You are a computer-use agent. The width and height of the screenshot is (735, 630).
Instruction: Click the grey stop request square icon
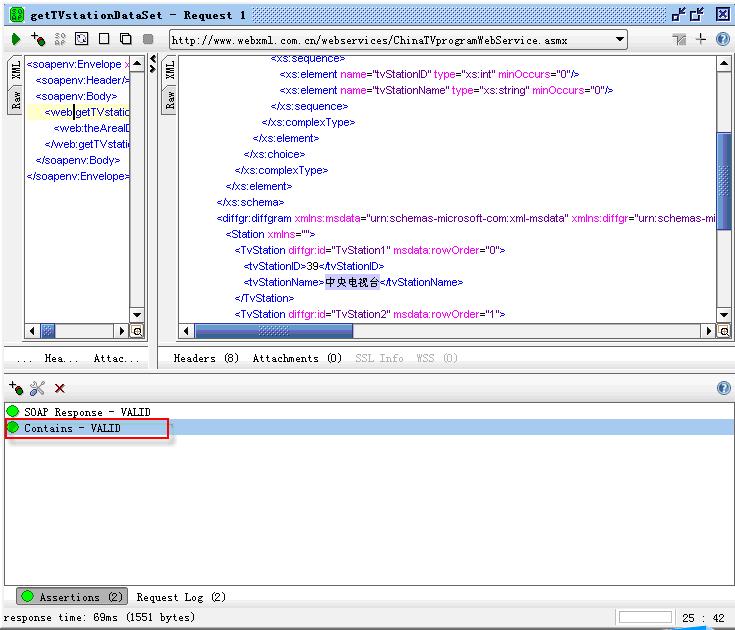(x=148, y=39)
